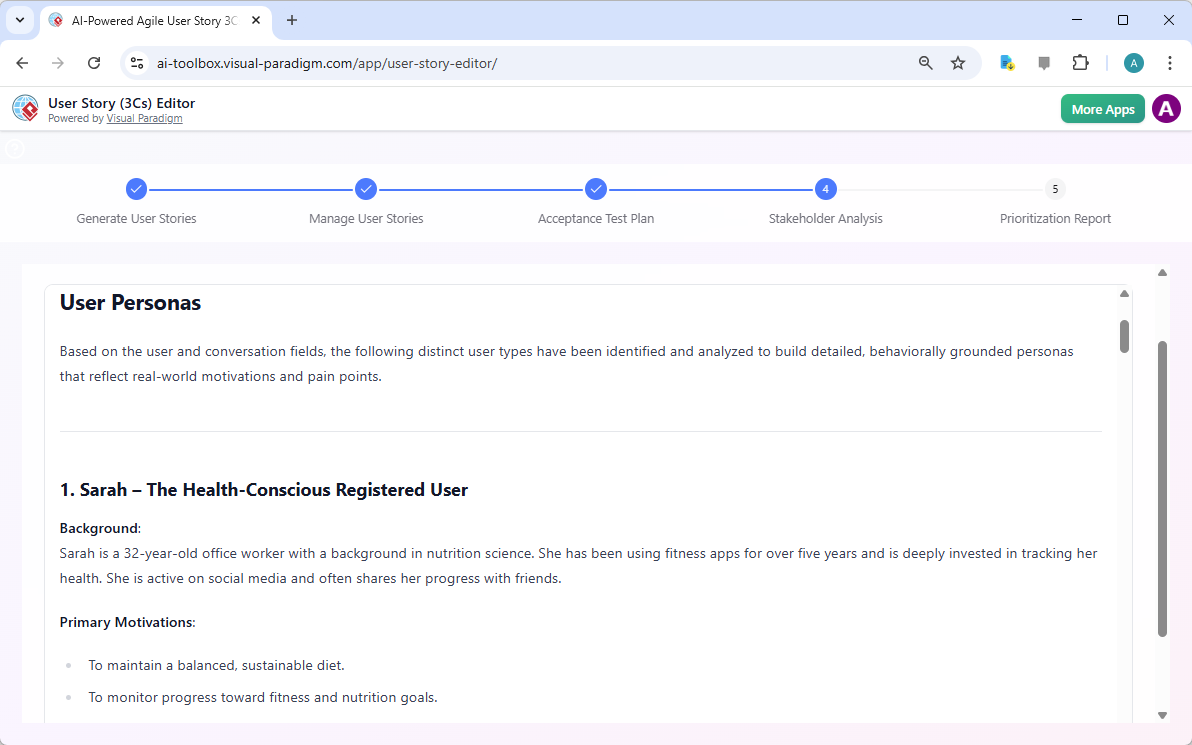Click the comment bubble icon in toolbar
This screenshot has width=1192, height=745.
[x=1044, y=62]
